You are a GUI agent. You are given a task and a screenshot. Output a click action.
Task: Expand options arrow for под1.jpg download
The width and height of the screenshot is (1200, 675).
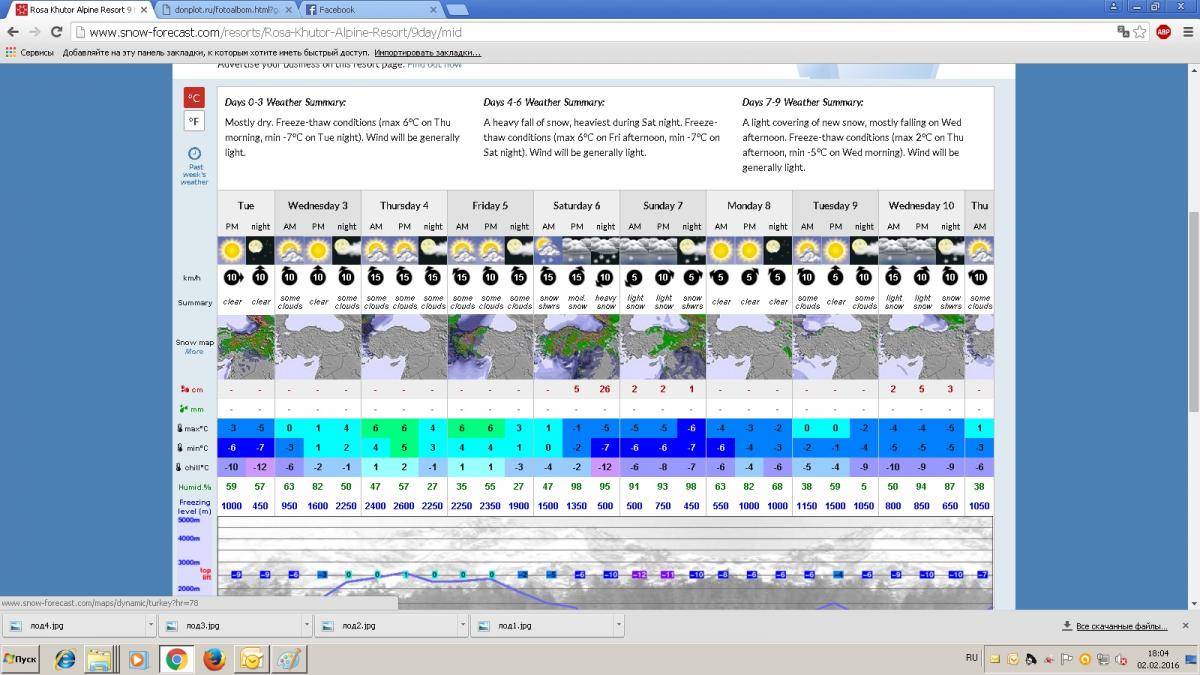(618, 626)
